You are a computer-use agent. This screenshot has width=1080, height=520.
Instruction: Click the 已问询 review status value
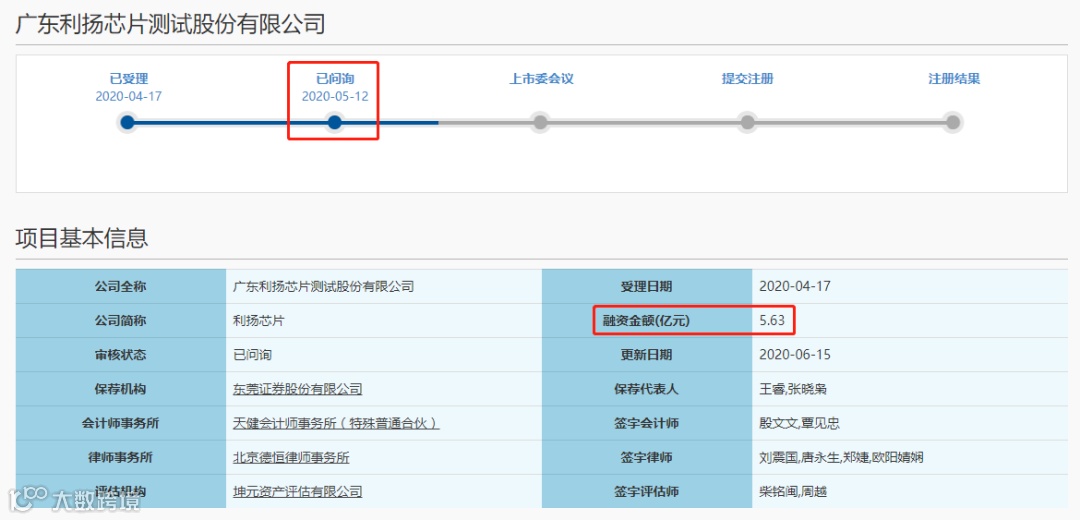pyautogui.click(x=252, y=355)
